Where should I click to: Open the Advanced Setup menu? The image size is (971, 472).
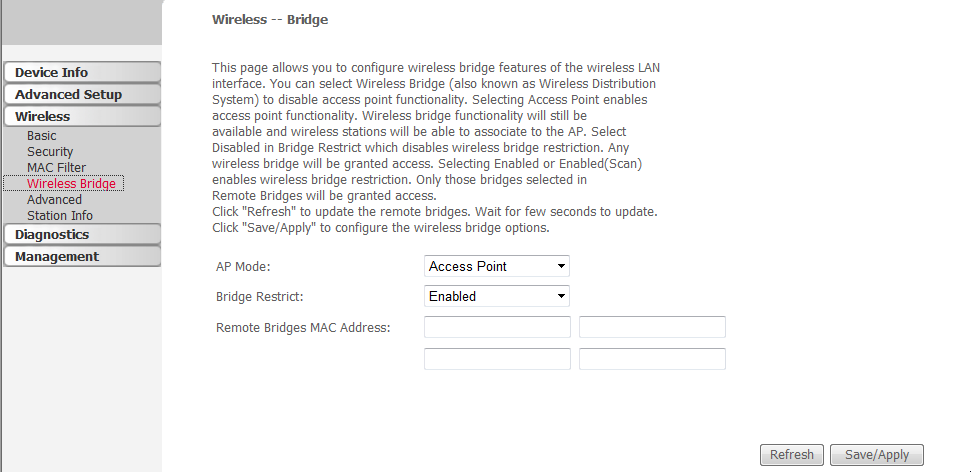coord(82,94)
